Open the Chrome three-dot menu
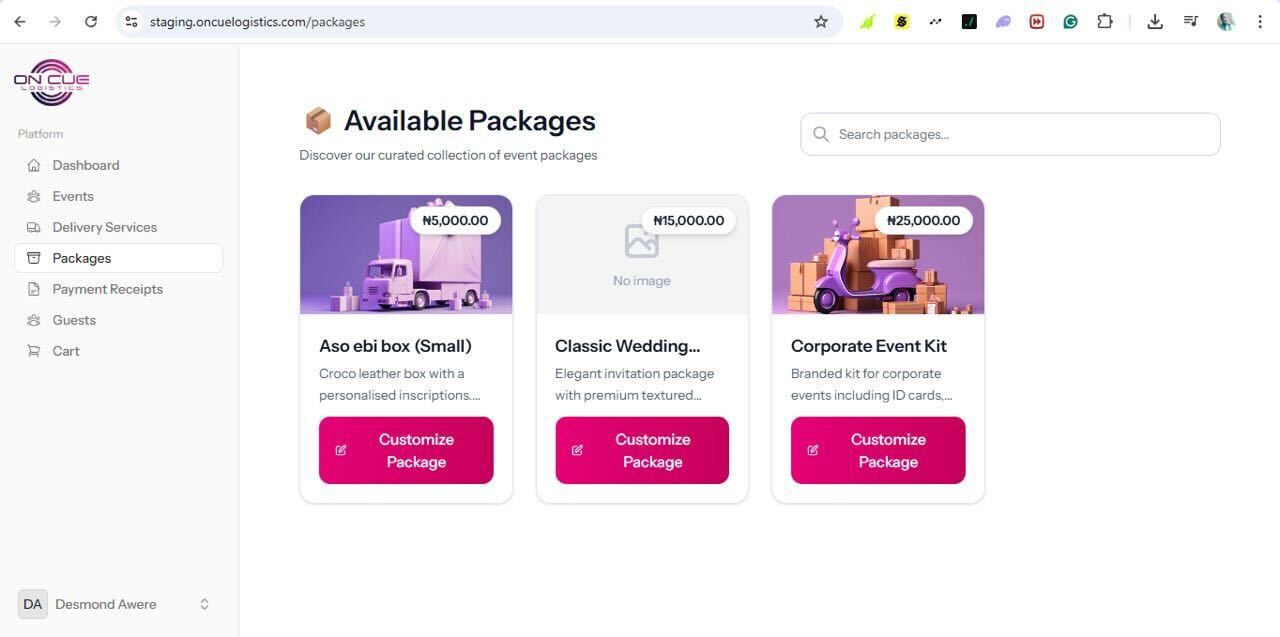The width and height of the screenshot is (1280, 637). point(1260,21)
